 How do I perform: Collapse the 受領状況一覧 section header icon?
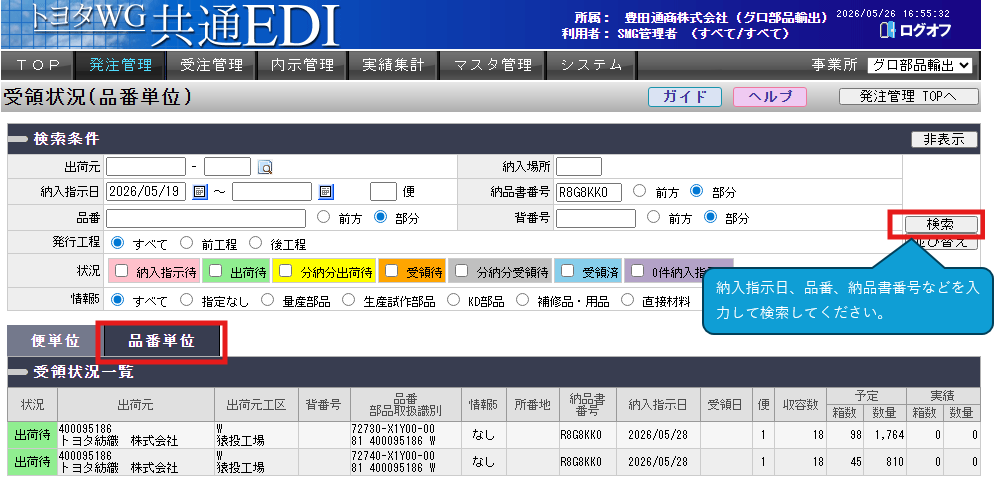(x=18, y=372)
